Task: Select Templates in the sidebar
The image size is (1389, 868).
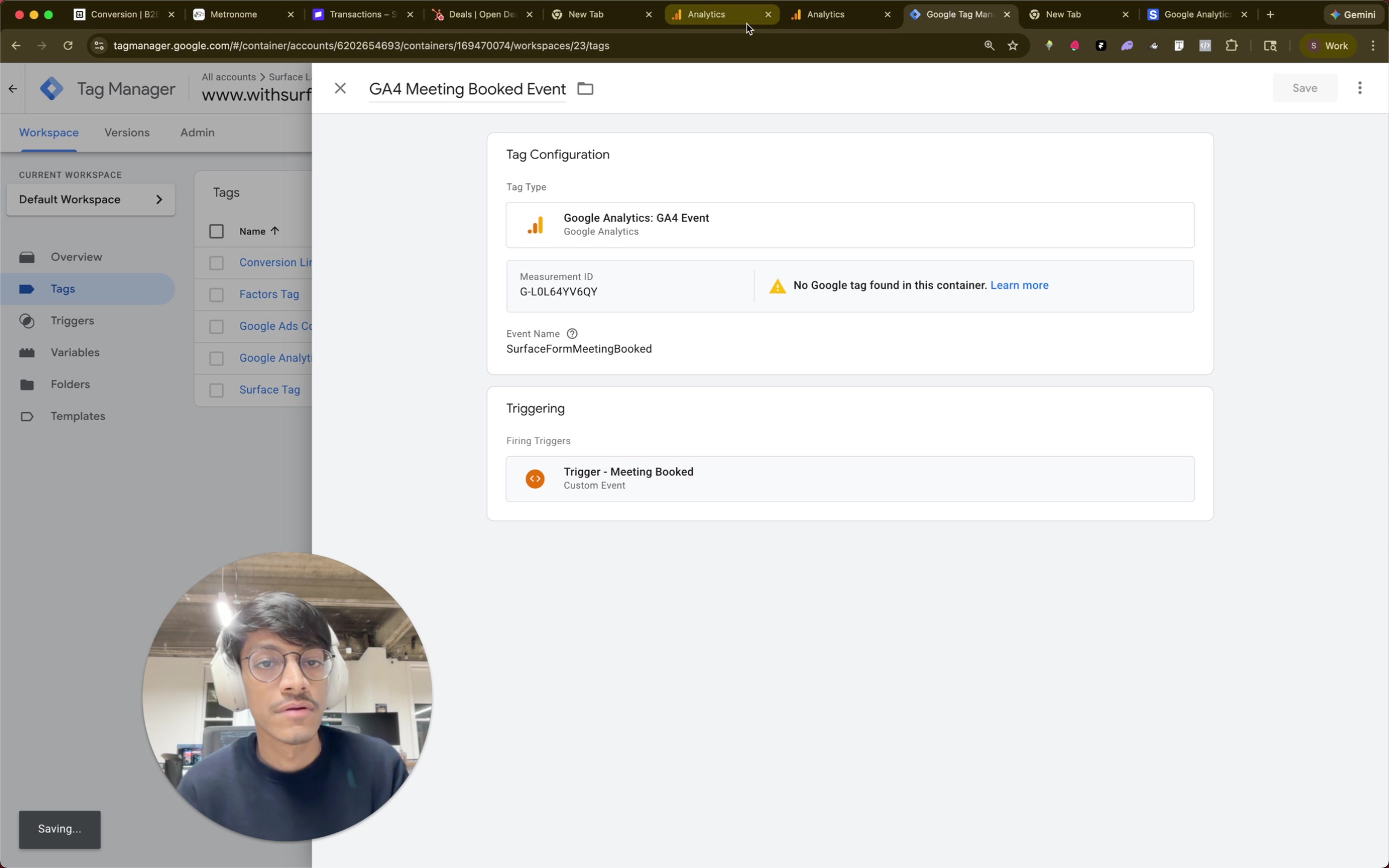Action: tap(79, 416)
